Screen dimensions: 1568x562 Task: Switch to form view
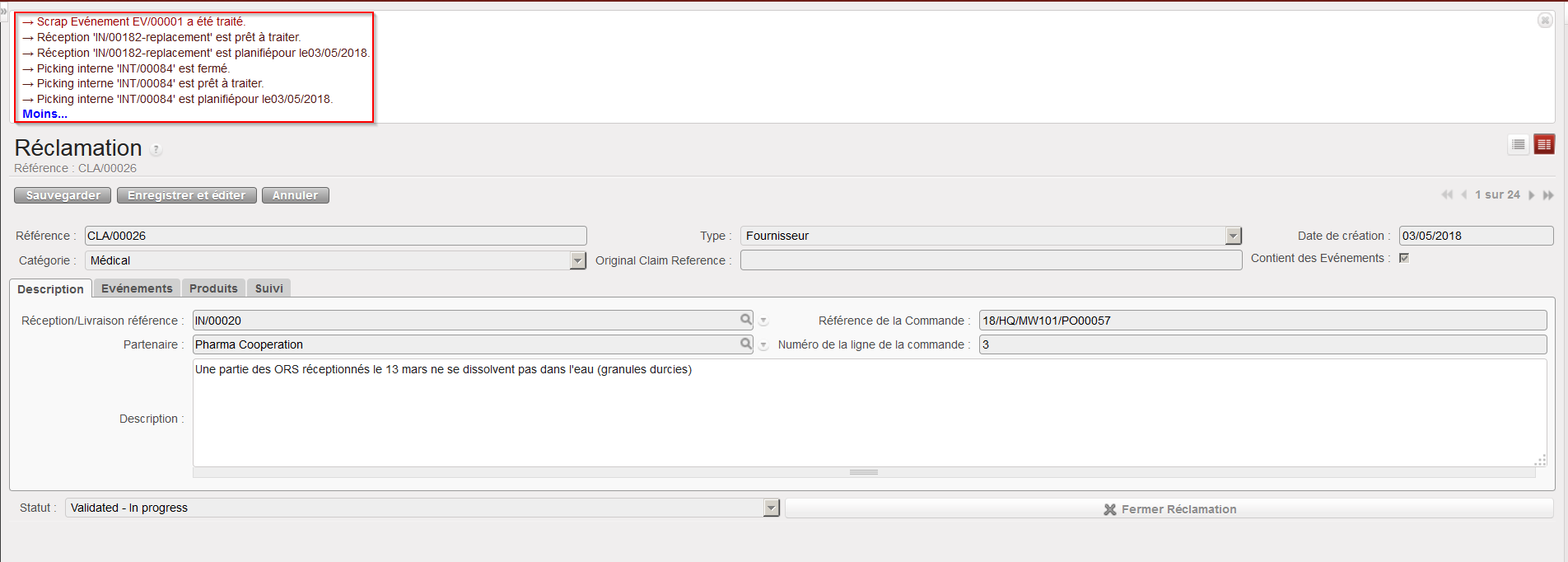1544,145
